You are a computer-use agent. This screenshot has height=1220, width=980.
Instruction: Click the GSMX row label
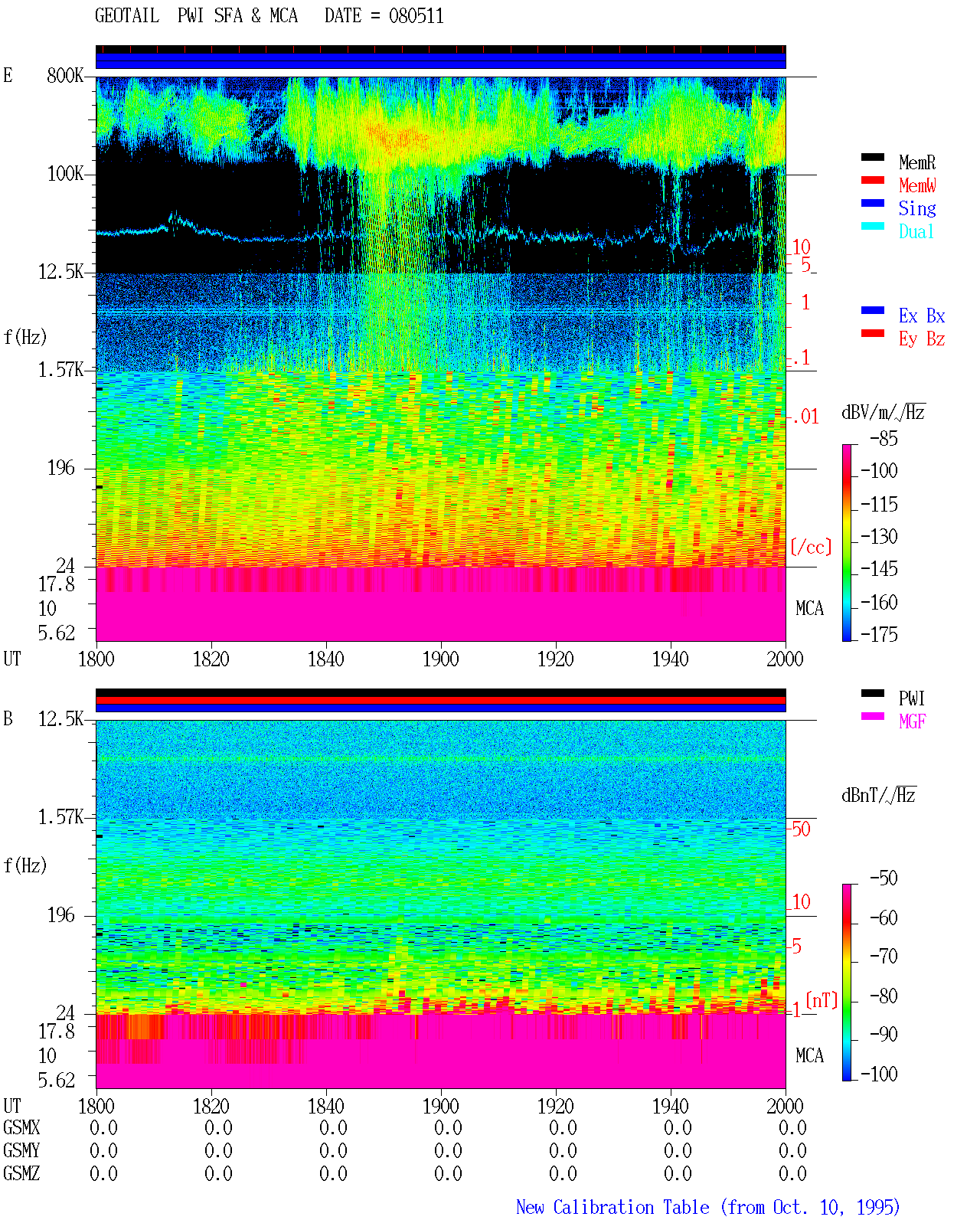point(21,1127)
